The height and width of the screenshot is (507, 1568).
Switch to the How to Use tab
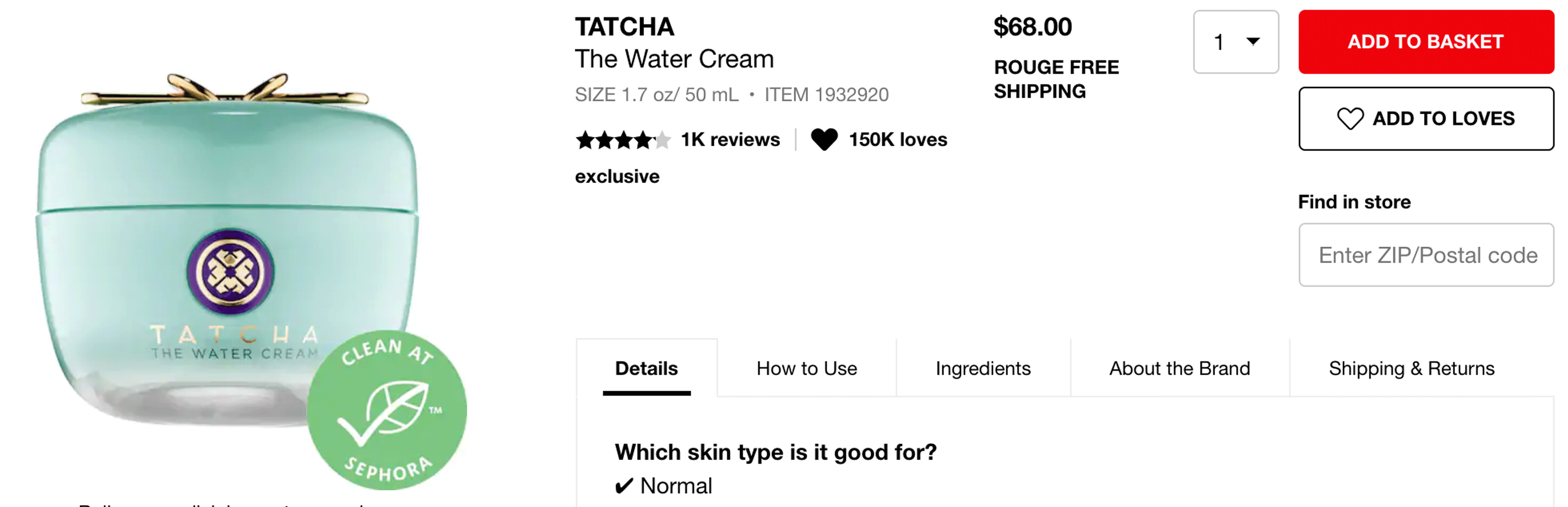click(x=806, y=368)
